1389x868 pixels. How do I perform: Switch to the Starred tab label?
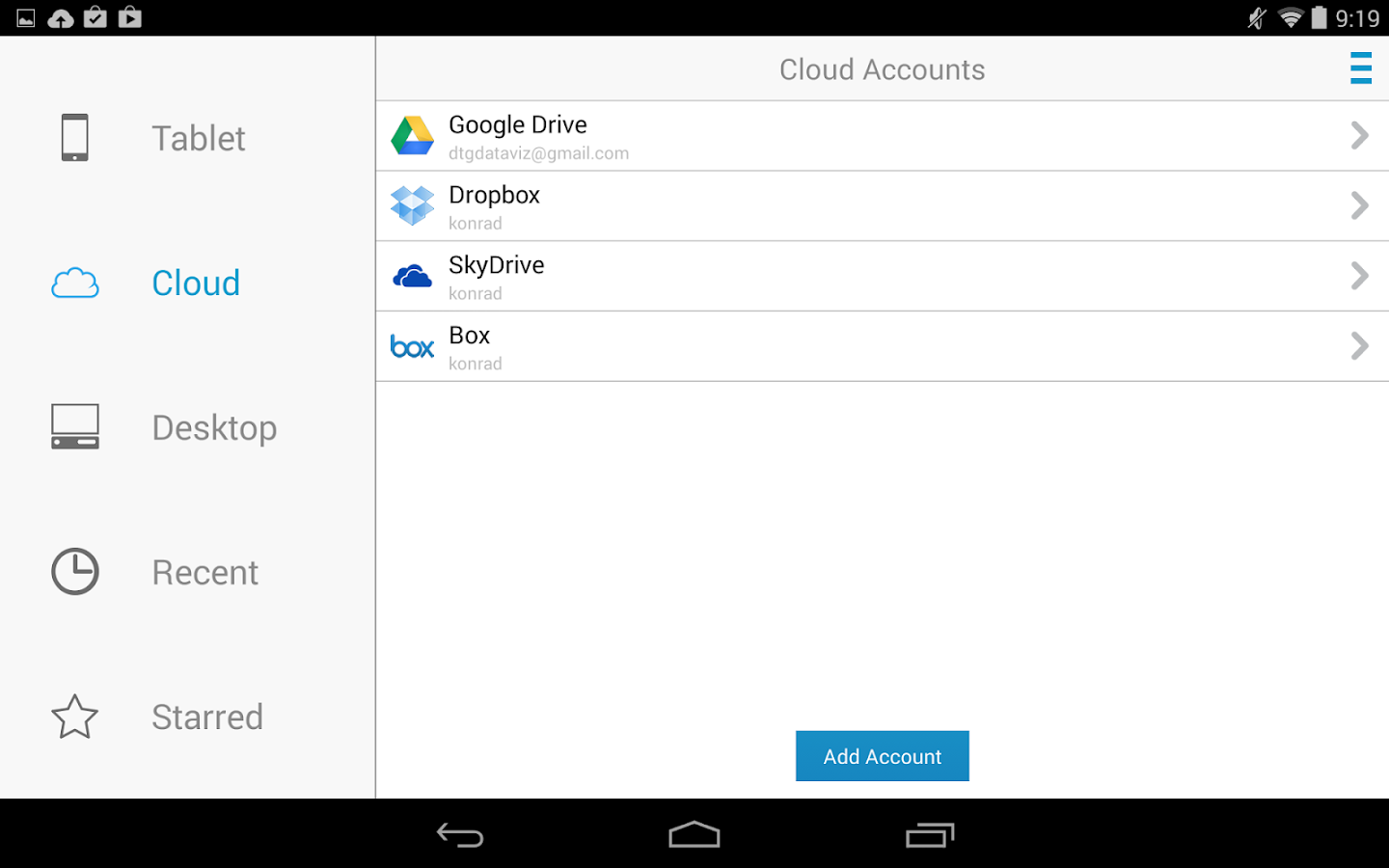coord(207,718)
